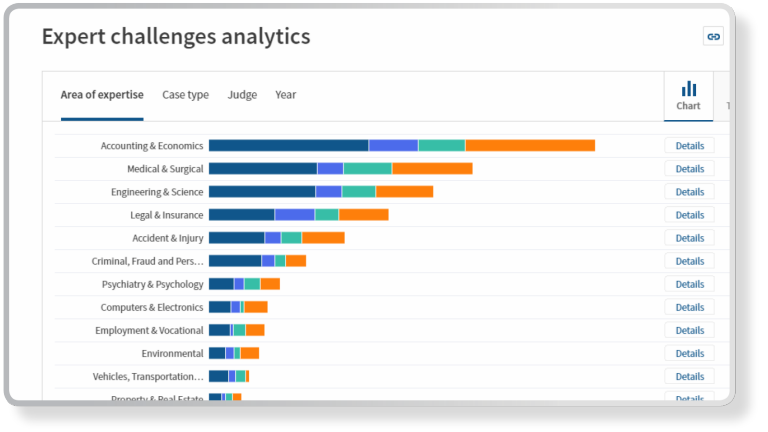Click the copy link icon
The width and height of the screenshot is (768, 432).
(x=713, y=37)
